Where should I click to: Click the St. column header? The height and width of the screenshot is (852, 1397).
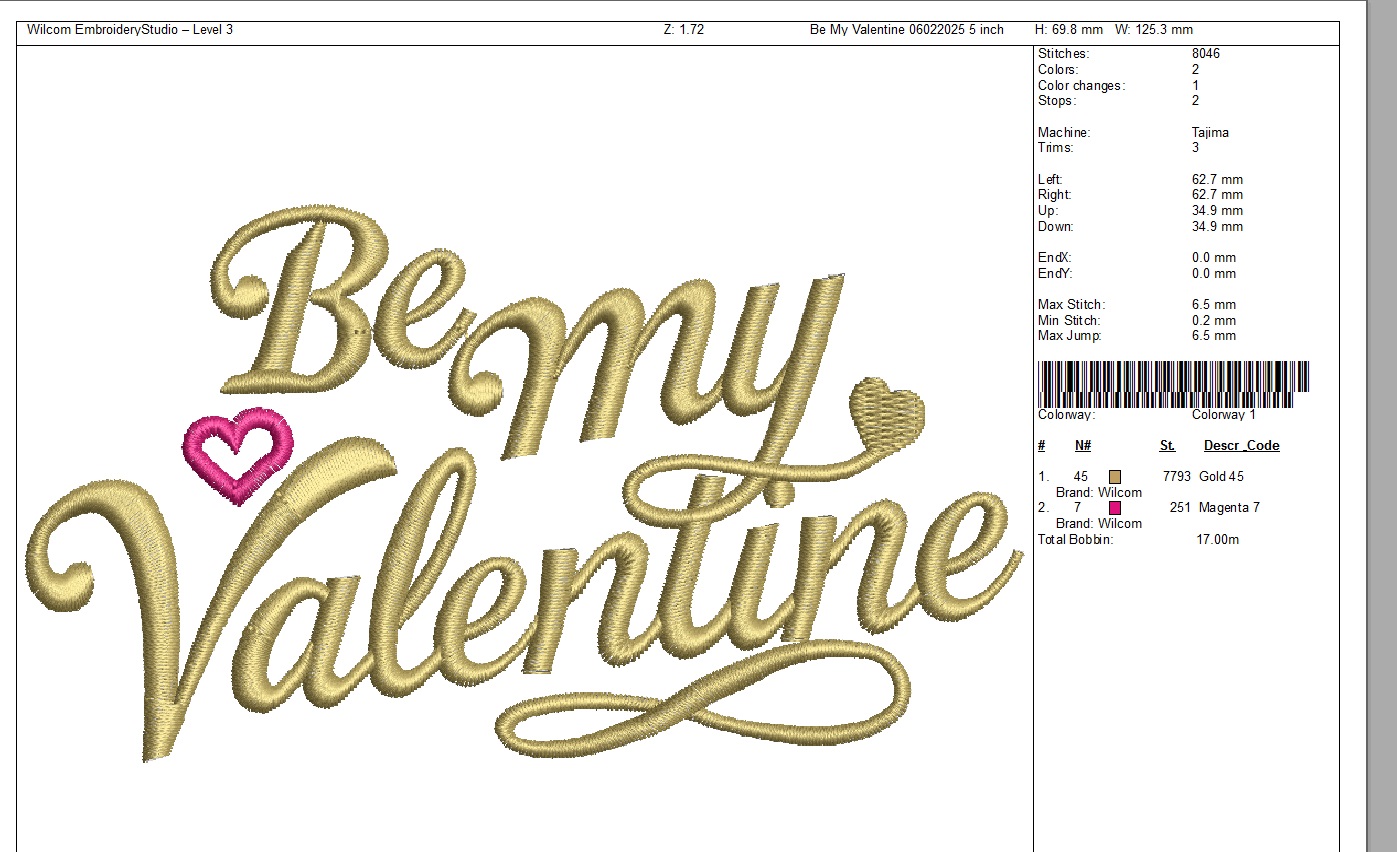pyautogui.click(x=1167, y=446)
